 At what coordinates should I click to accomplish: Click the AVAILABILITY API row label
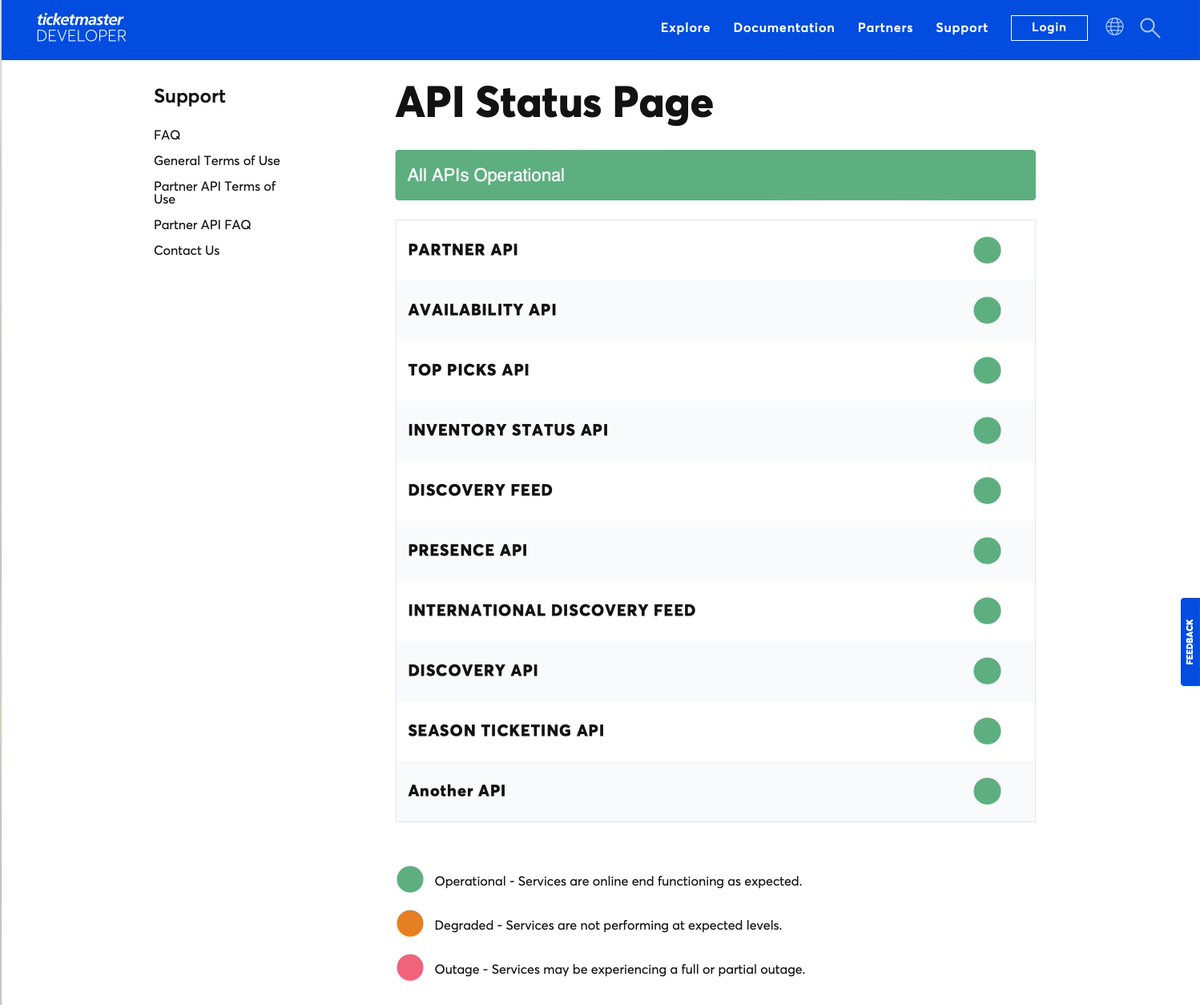tap(482, 310)
